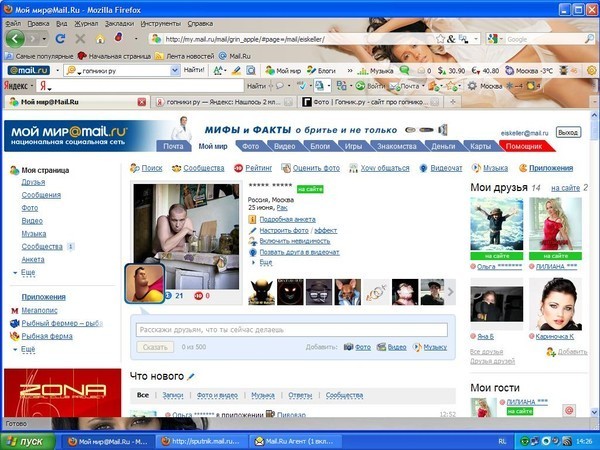Open mail.ru search field dropdown arrow
Viewport: 600px width, 450px height.
point(174,70)
